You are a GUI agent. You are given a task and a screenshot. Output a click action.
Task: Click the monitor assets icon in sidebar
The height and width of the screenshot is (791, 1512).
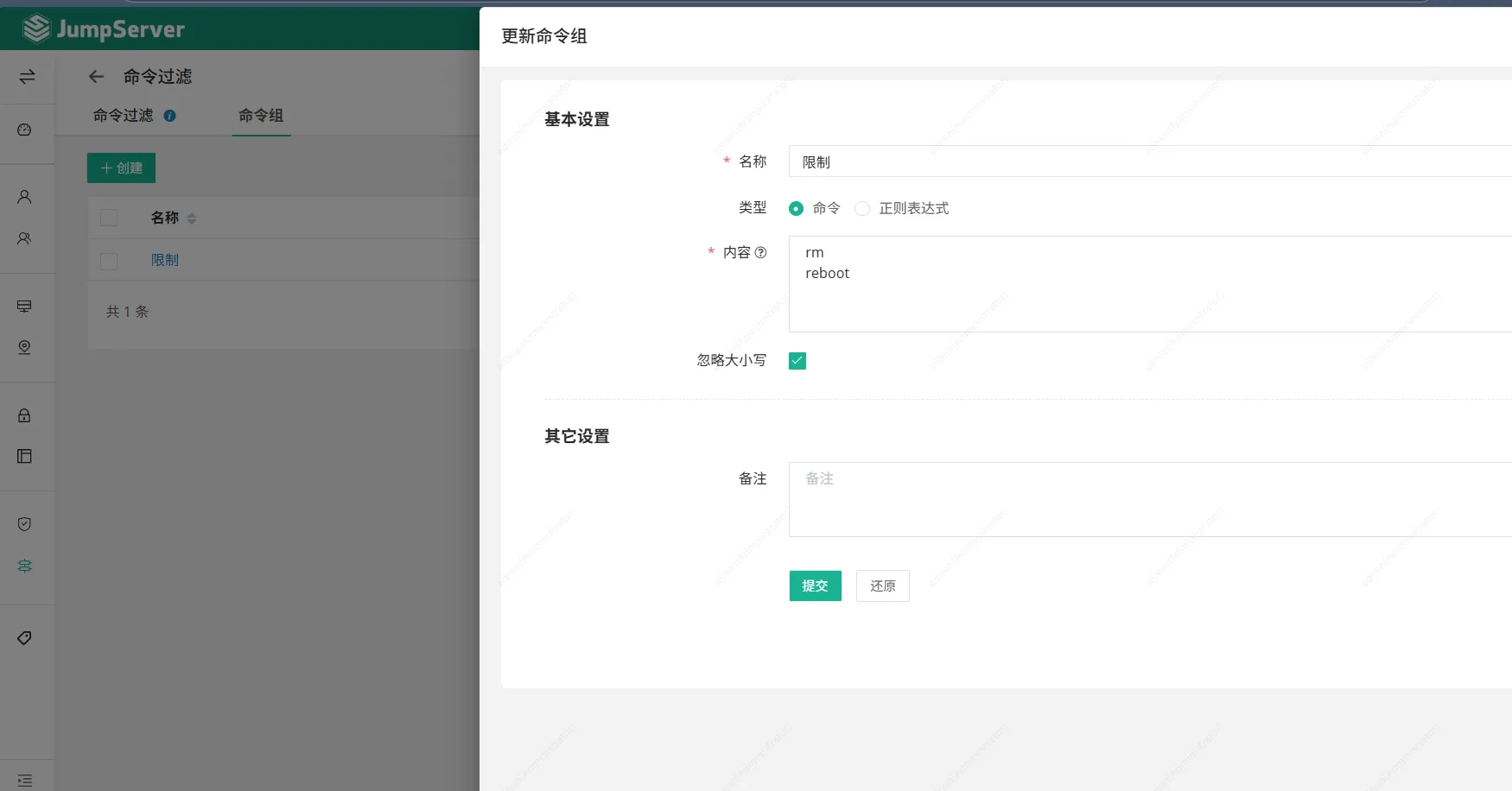[24, 307]
